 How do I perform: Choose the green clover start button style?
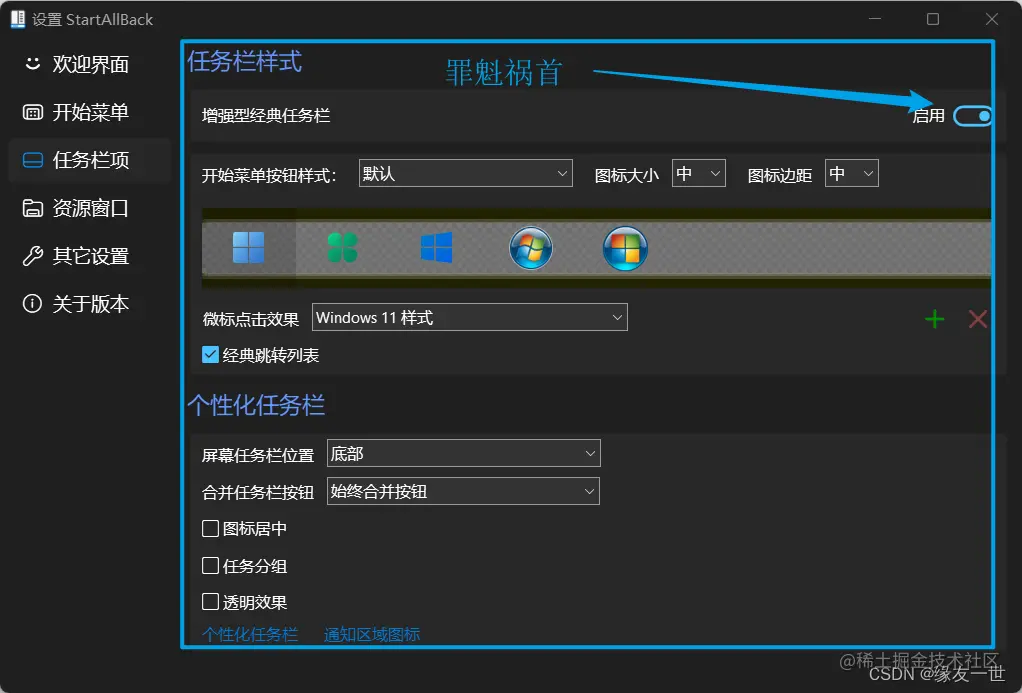pyautogui.click(x=343, y=249)
